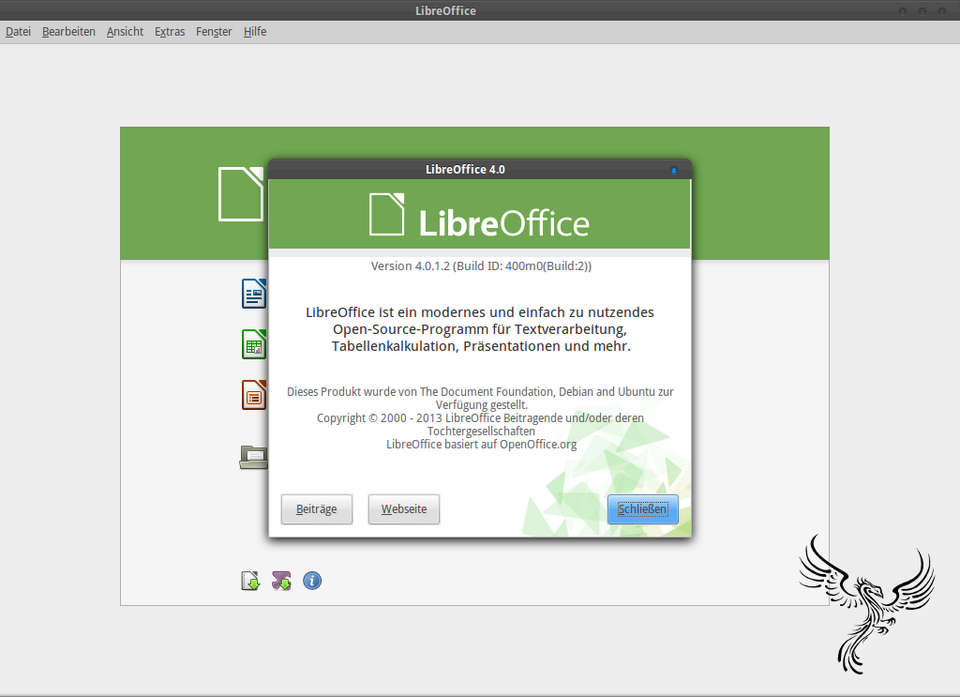Click the Impress presentation icon
This screenshot has height=697, width=960.
[x=253, y=395]
